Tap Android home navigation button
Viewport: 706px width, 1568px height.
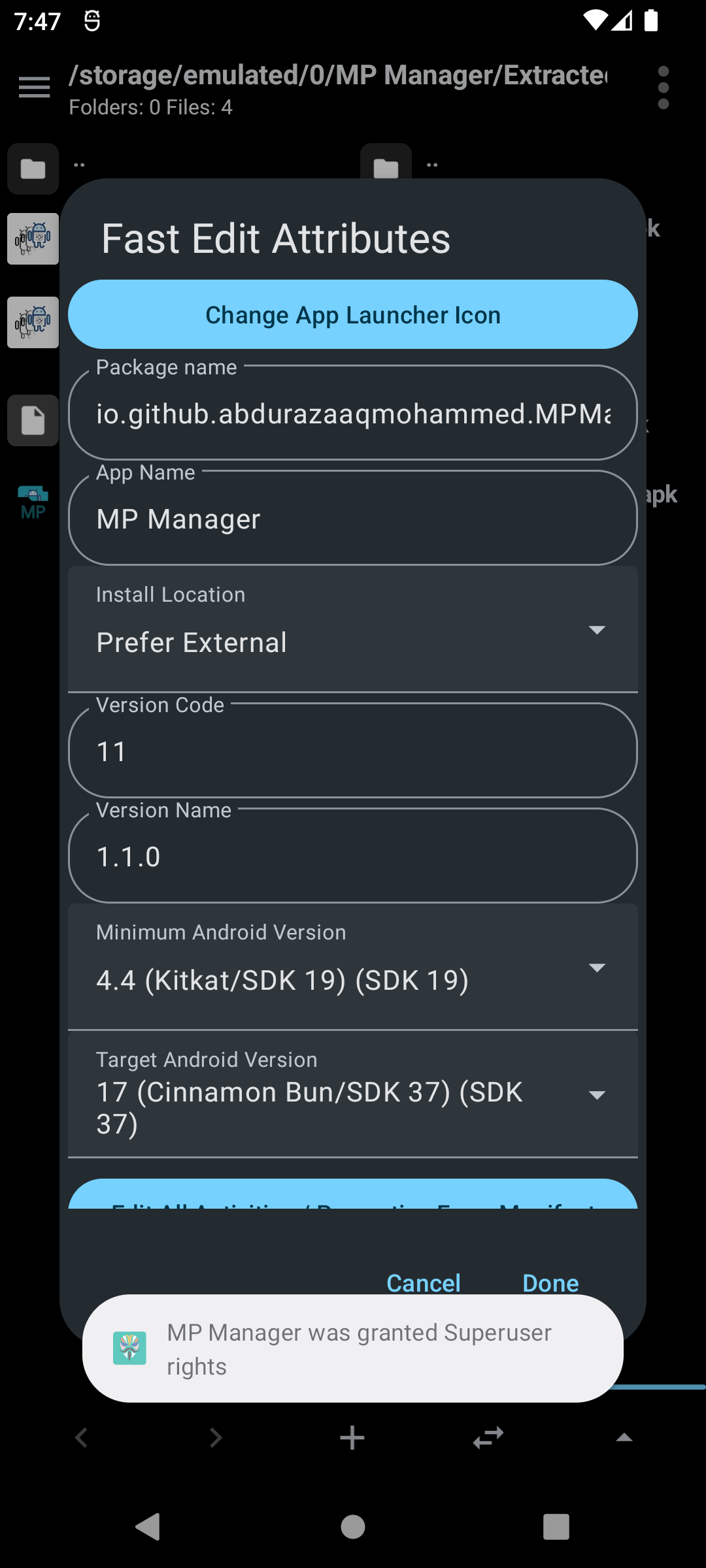click(353, 1527)
